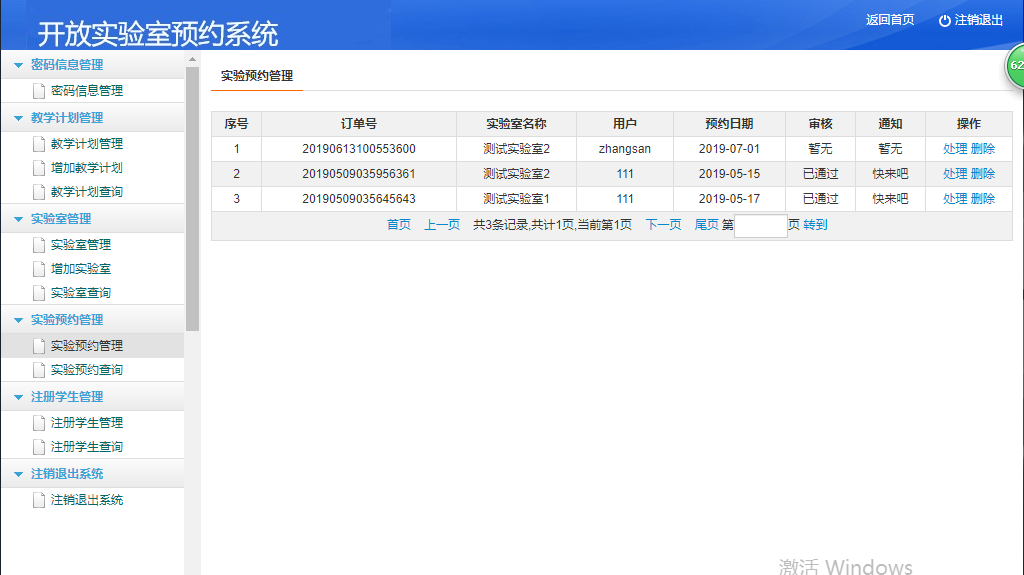The height and width of the screenshot is (575, 1024).
Task: Click 处理 for order 20190509035645643
Action: [x=955, y=199]
